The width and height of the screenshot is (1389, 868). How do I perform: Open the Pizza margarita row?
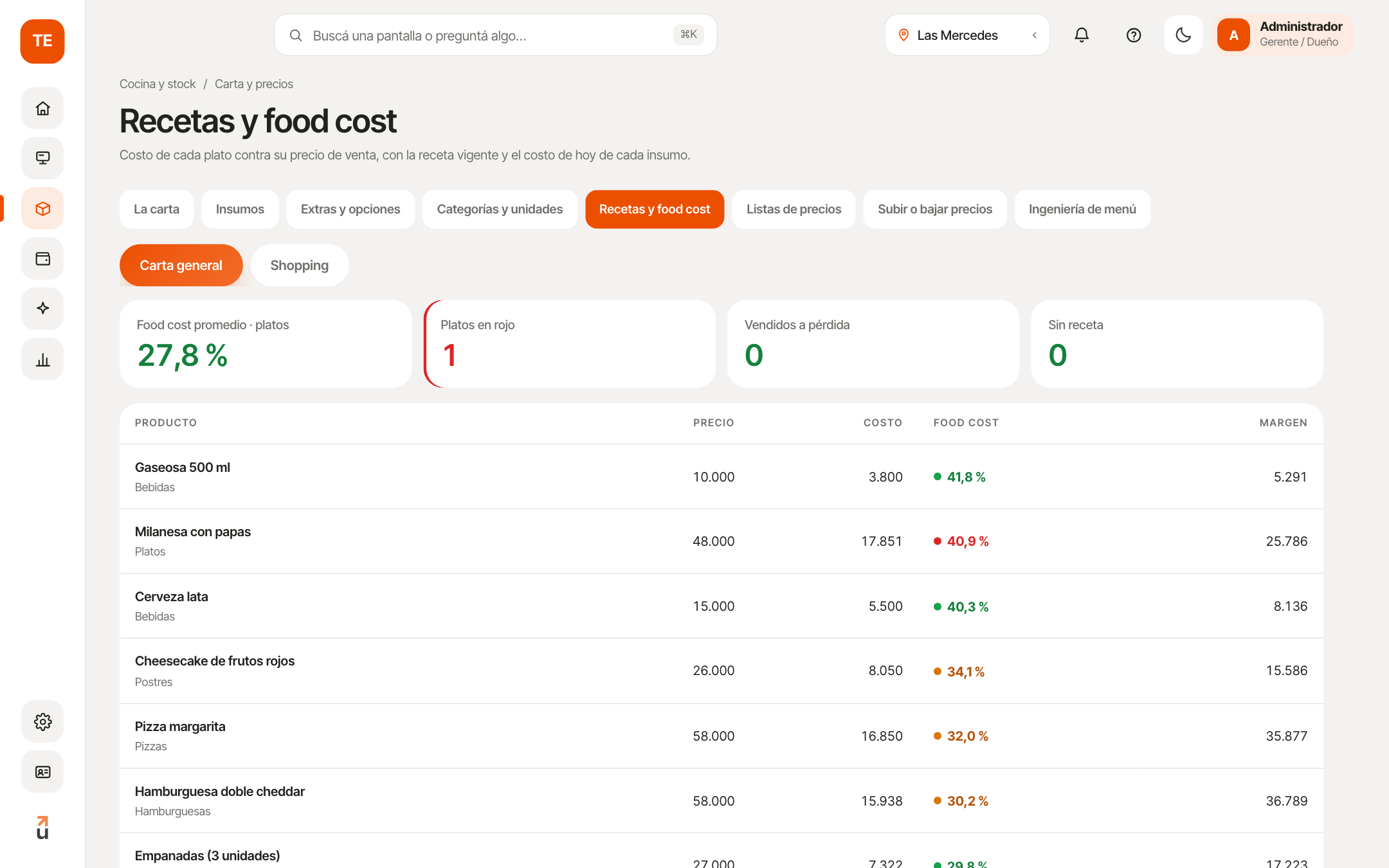click(x=722, y=736)
